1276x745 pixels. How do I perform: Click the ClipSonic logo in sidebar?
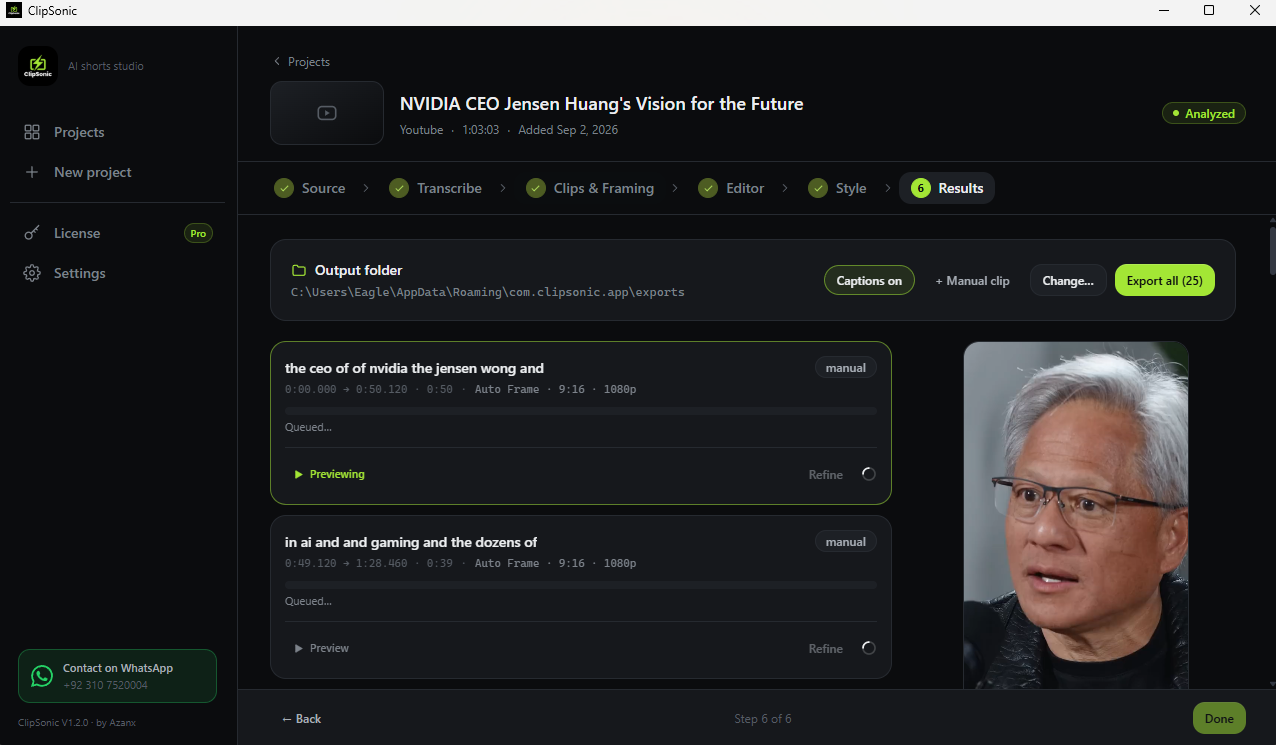pyautogui.click(x=38, y=66)
